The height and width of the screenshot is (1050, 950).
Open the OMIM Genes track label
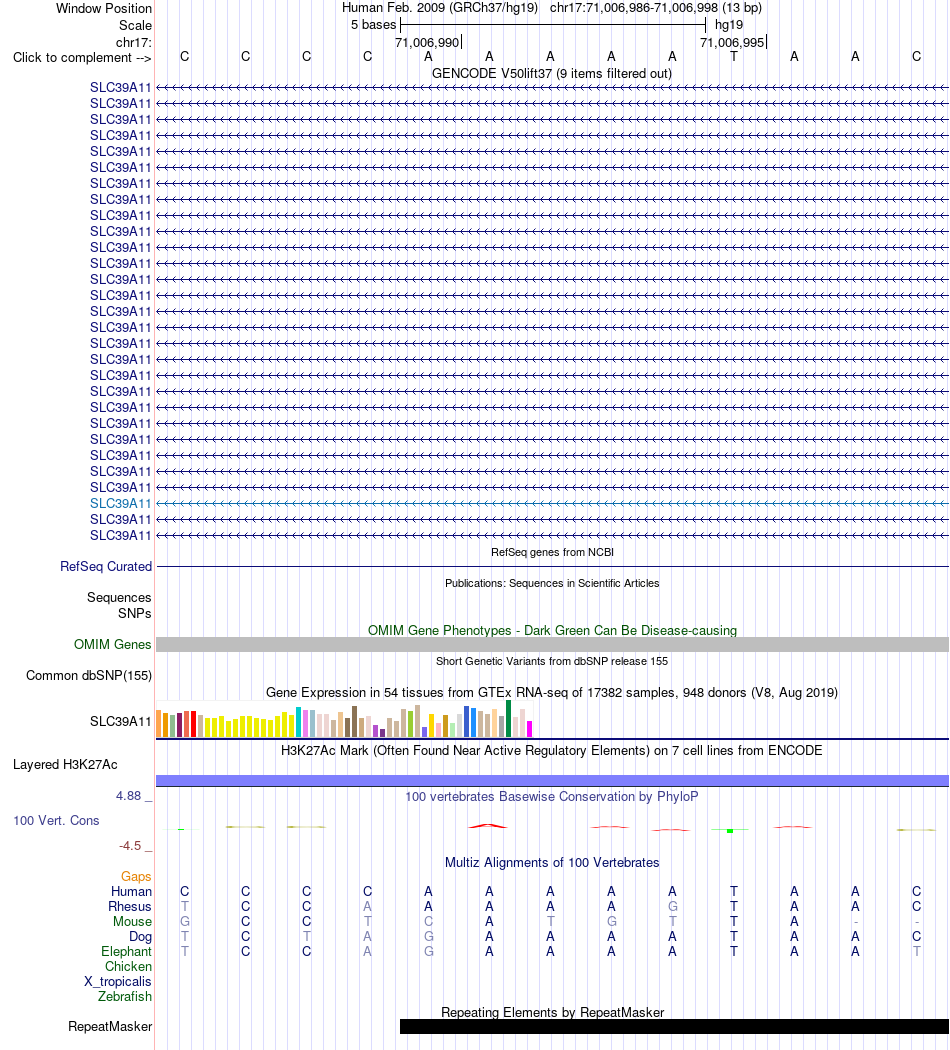pyautogui.click(x=112, y=644)
